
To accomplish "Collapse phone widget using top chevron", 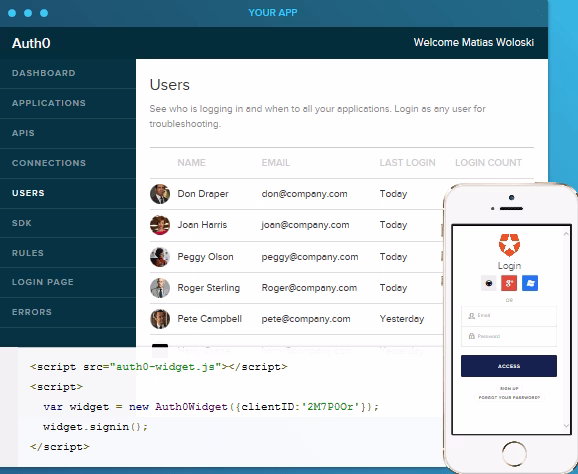I will pos(566,234).
